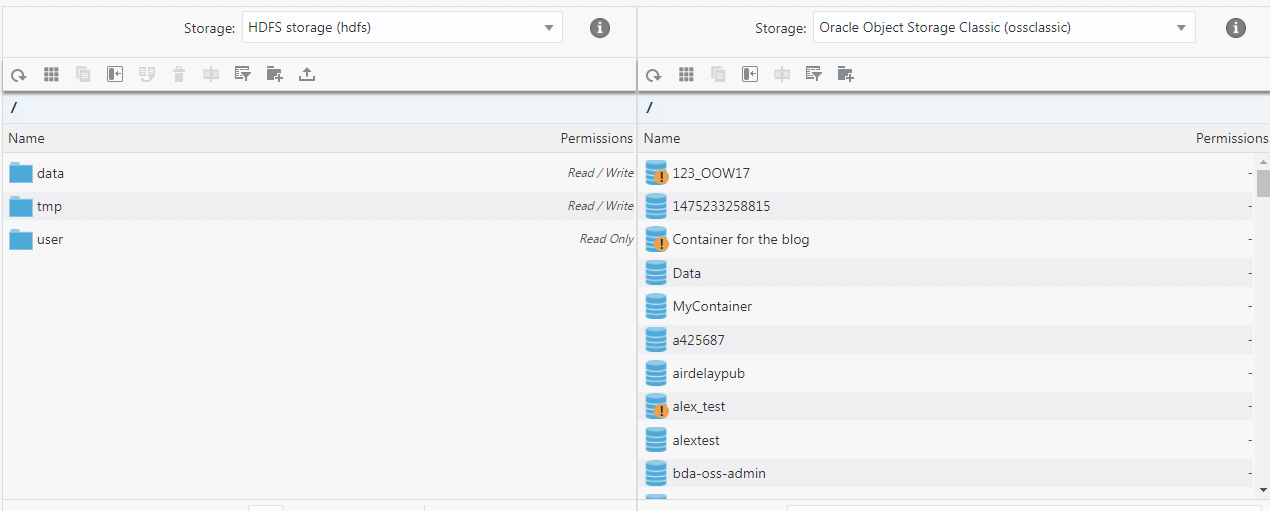Show info for HDFS storage
The height and width of the screenshot is (511, 1270).
tap(600, 28)
